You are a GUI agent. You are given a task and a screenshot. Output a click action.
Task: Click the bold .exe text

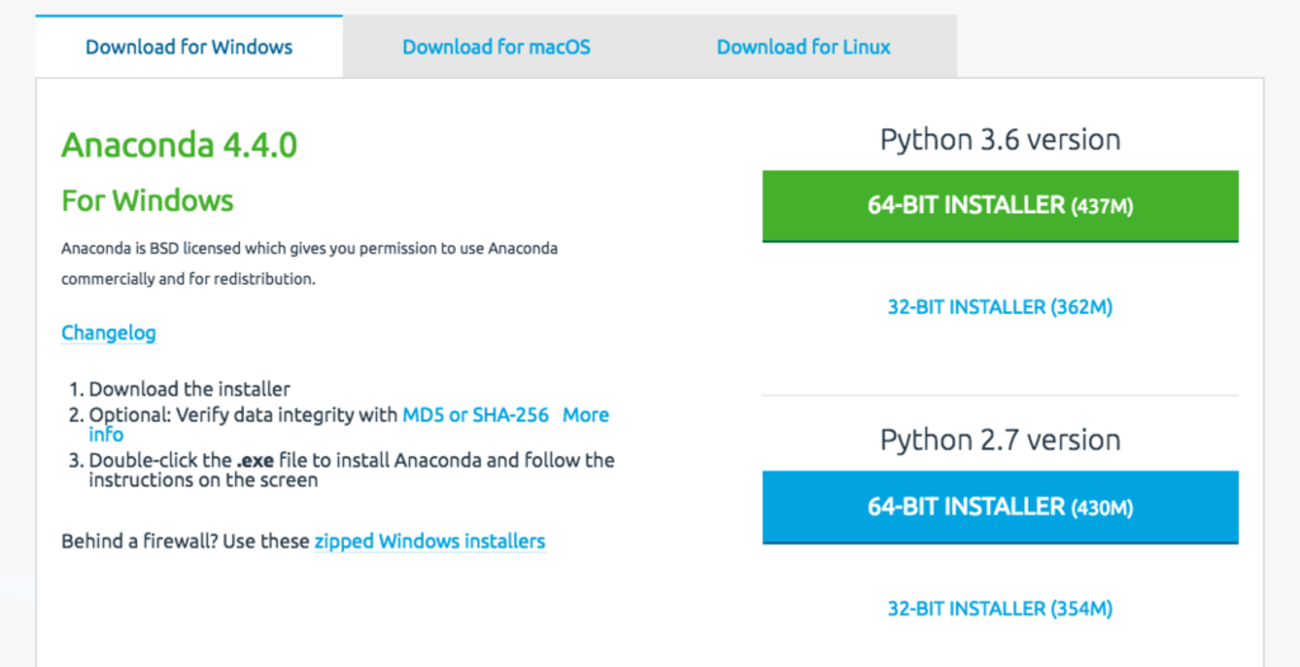(254, 461)
